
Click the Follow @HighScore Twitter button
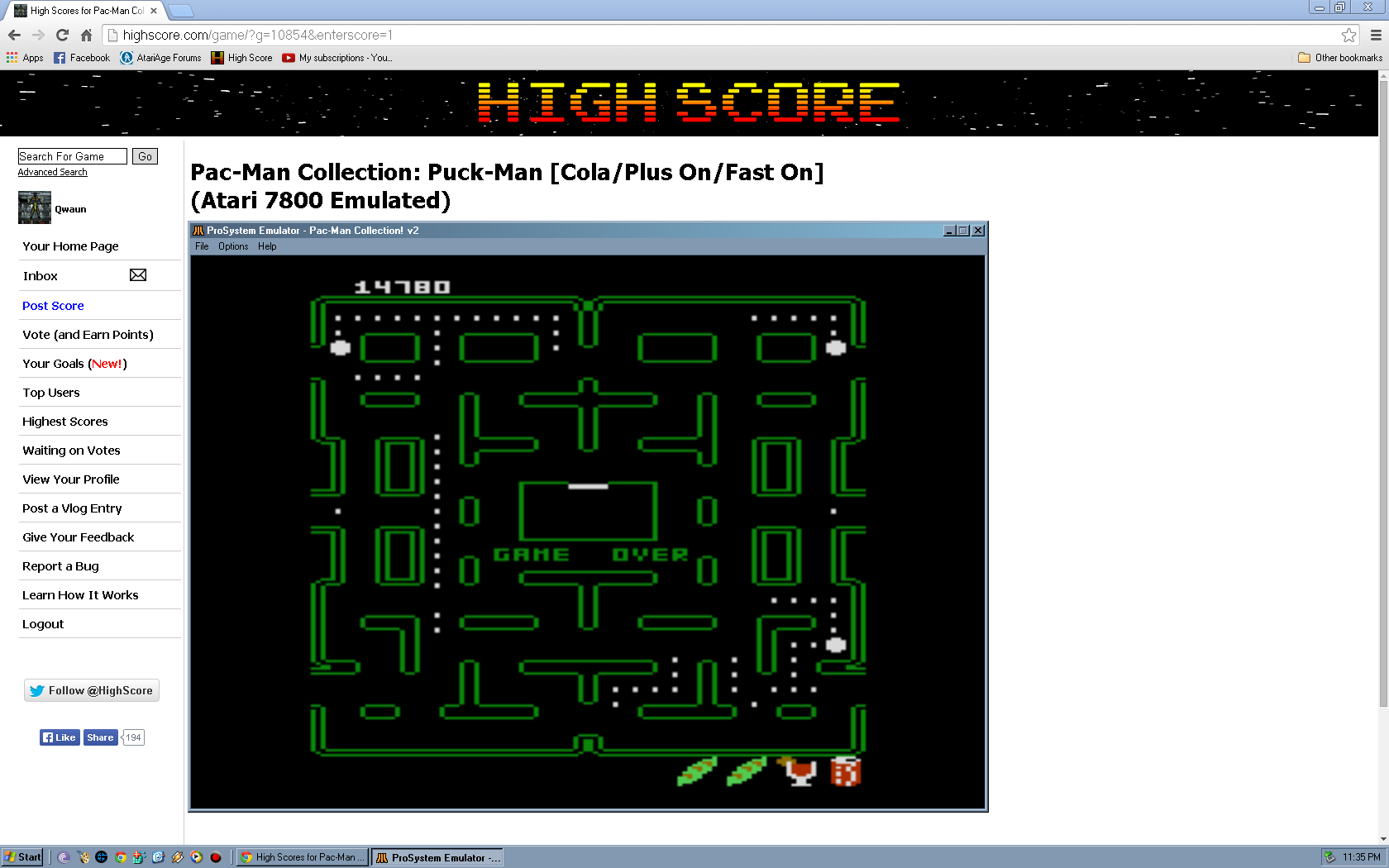92,690
